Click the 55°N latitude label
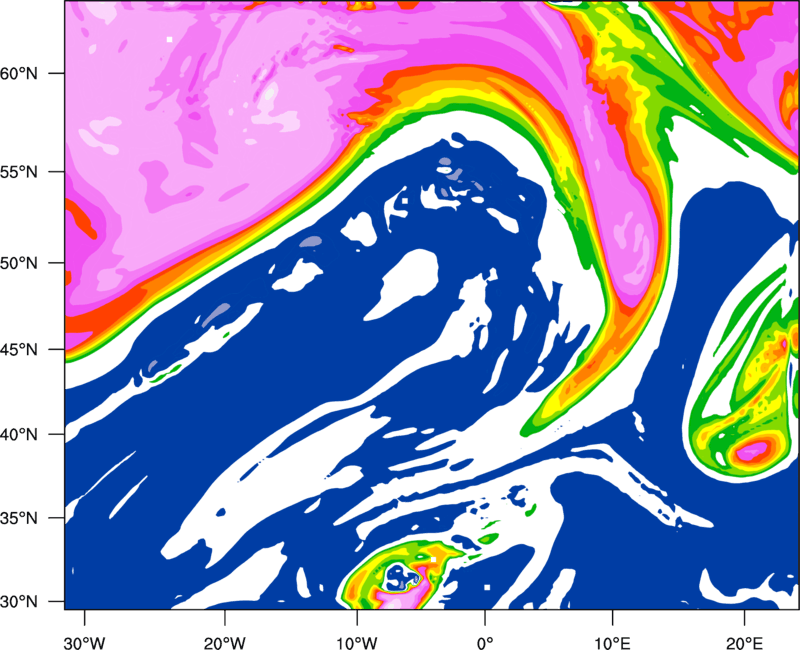Viewport: 800px width, 650px height. point(19,172)
